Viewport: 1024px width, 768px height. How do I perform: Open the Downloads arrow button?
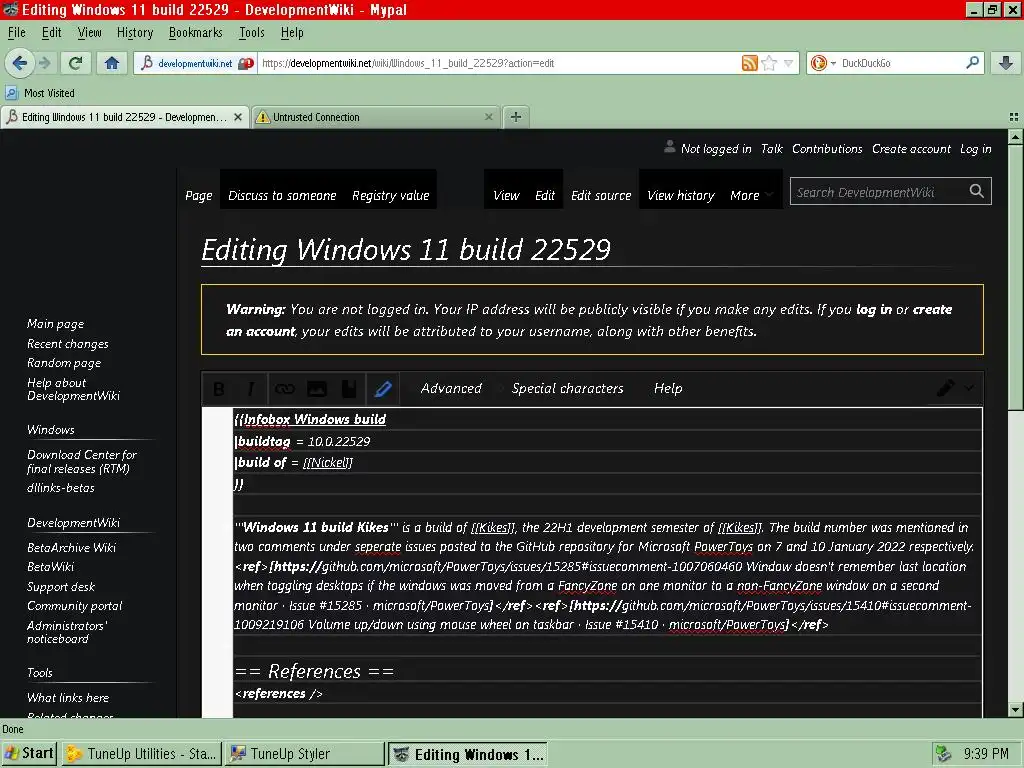tap(1006, 63)
